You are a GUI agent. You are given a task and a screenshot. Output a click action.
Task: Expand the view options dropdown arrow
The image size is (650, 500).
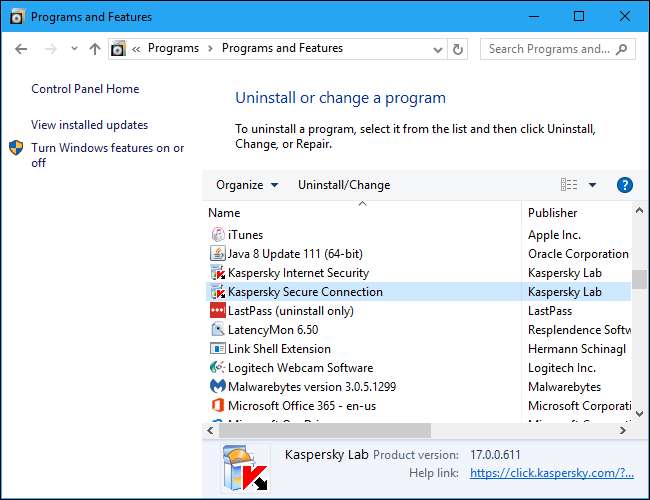pyautogui.click(x=592, y=185)
